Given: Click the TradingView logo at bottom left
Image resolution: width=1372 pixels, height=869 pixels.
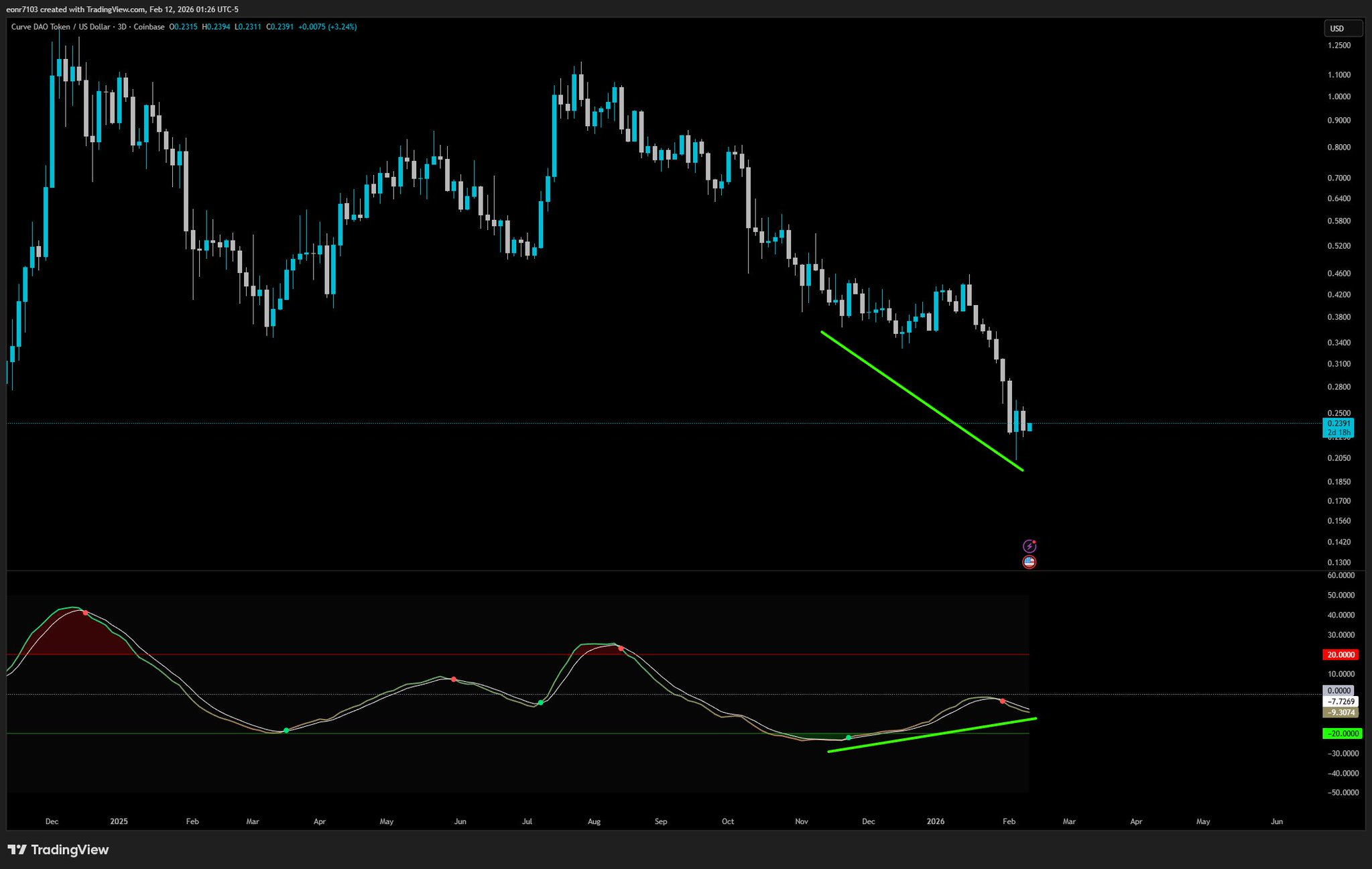Looking at the screenshot, I should pos(58,850).
